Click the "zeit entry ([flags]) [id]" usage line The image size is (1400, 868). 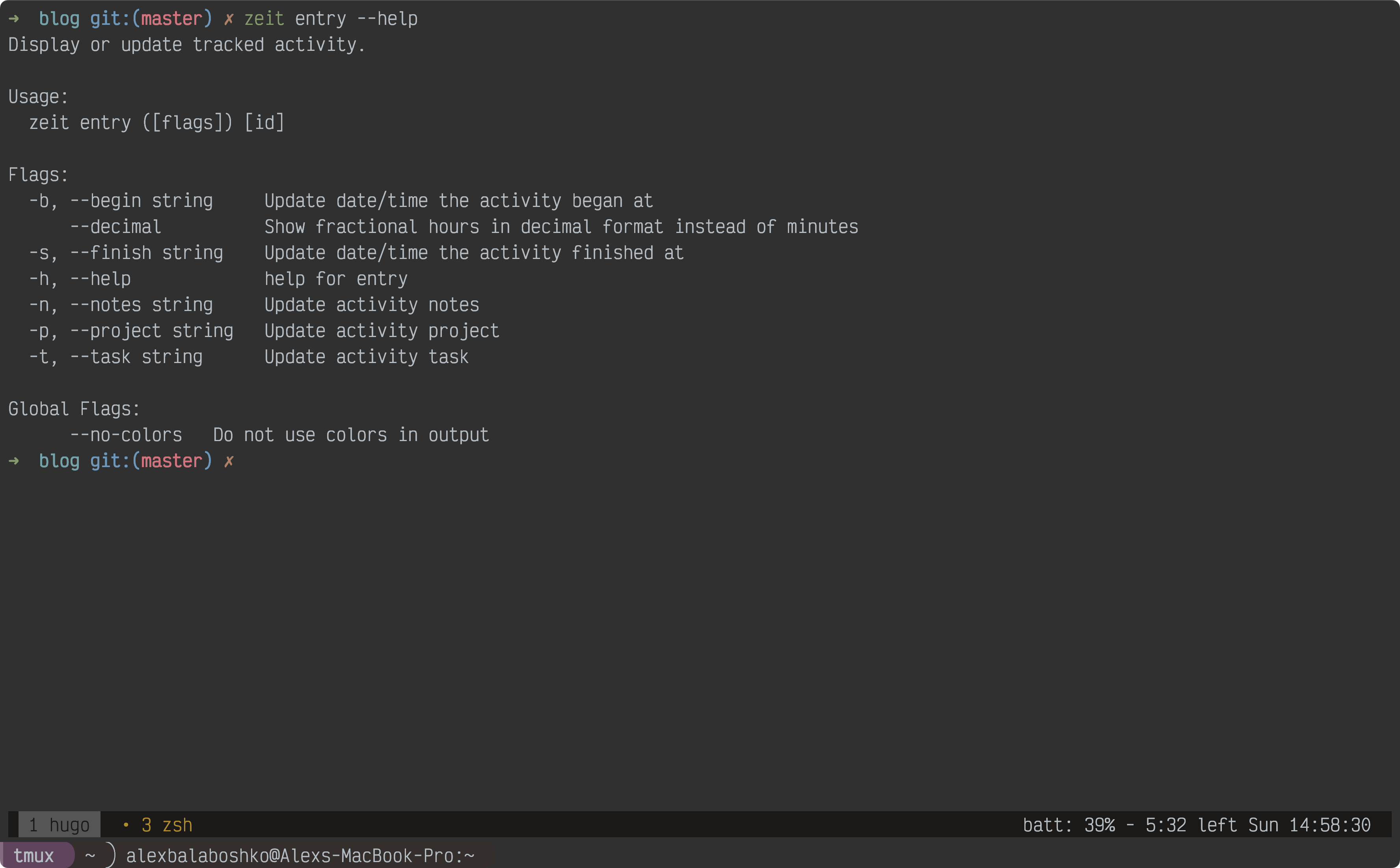[156, 123]
